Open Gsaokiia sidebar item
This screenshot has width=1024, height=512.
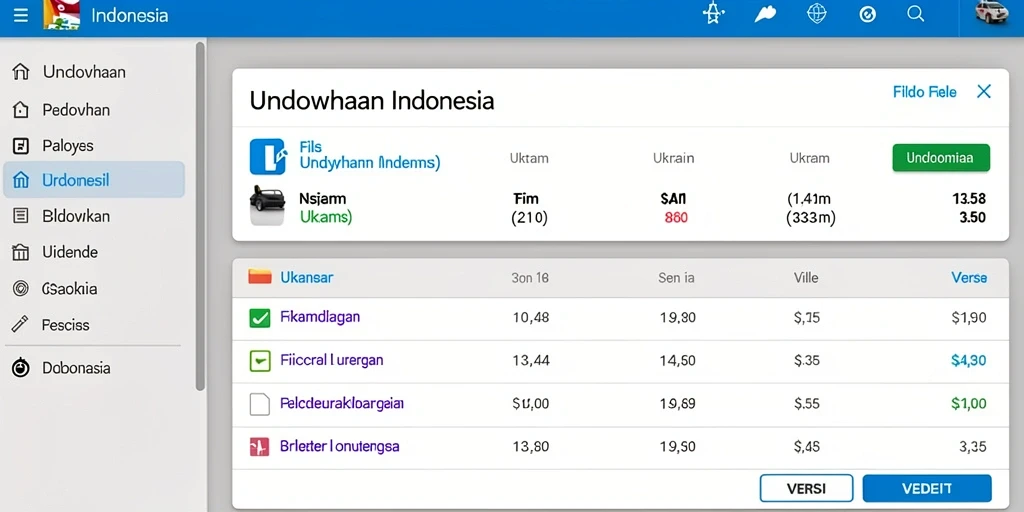pyautogui.click(x=71, y=288)
